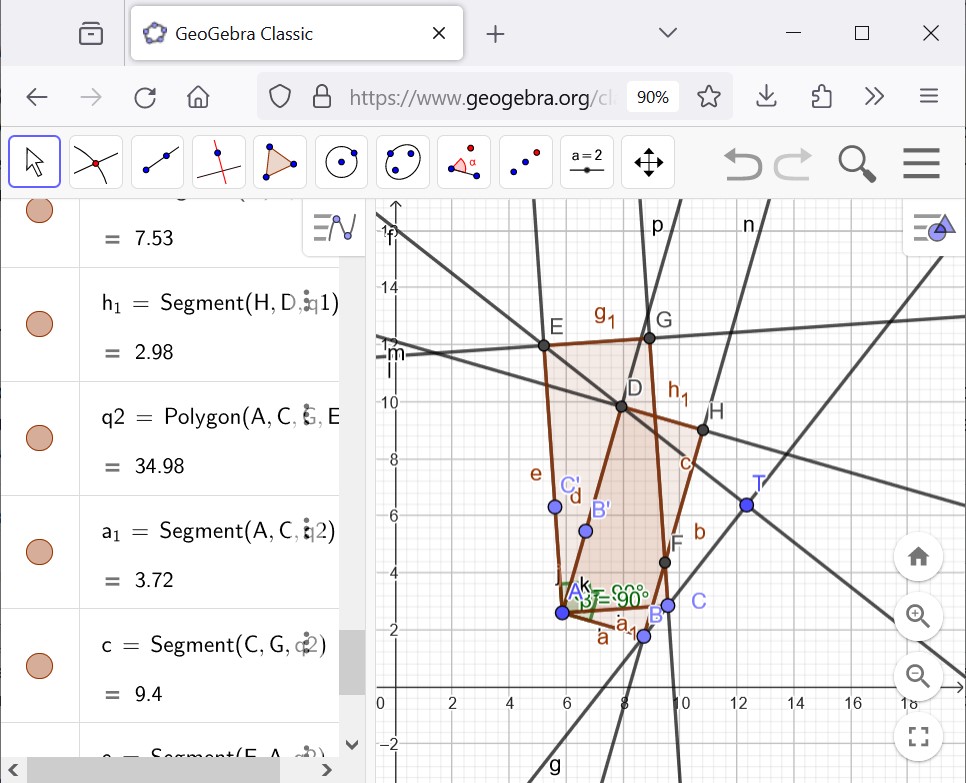The width and height of the screenshot is (966, 783).
Task: Select the Circle with center tool
Action: pyautogui.click(x=341, y=161)
